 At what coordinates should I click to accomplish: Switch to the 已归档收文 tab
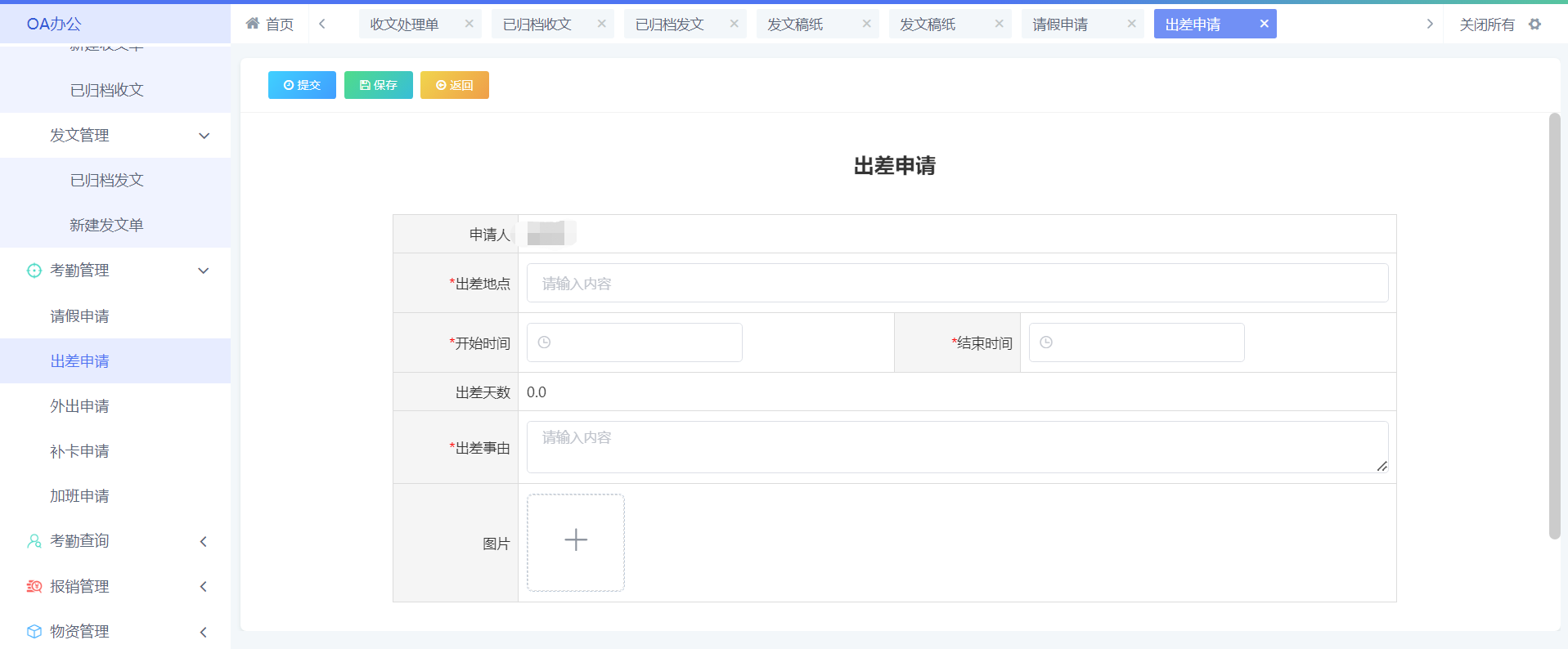coord(537,25)
